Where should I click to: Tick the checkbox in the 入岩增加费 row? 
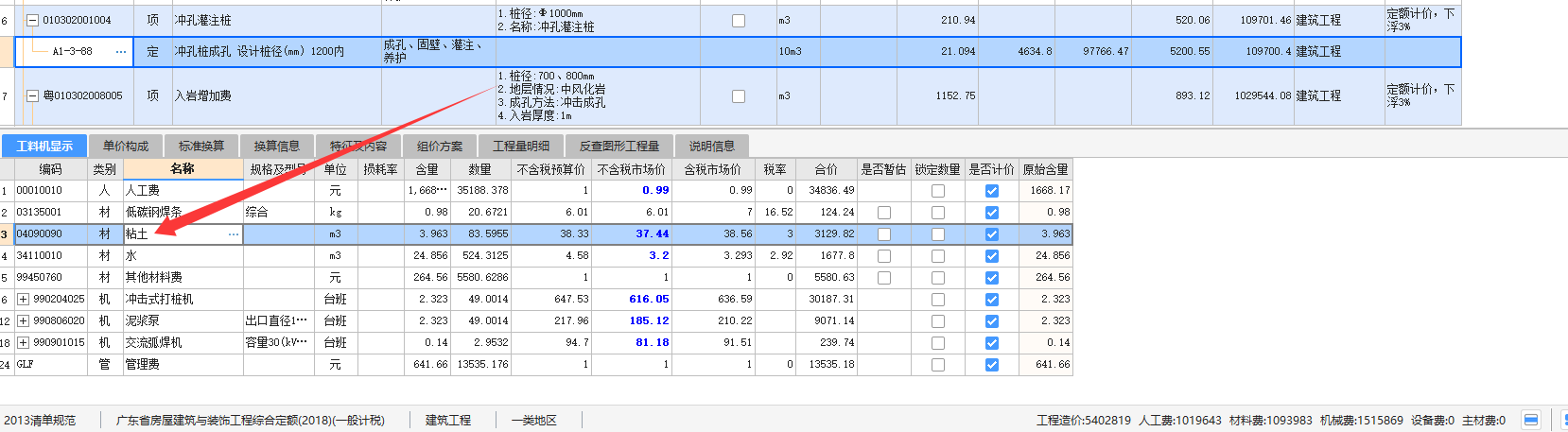point(739,96)
